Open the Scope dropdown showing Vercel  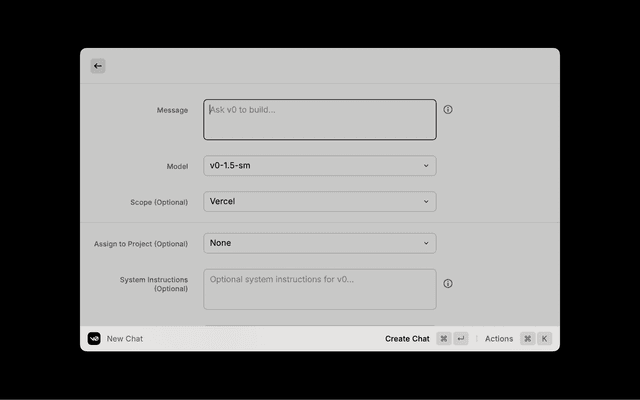(x=319, y=202)
